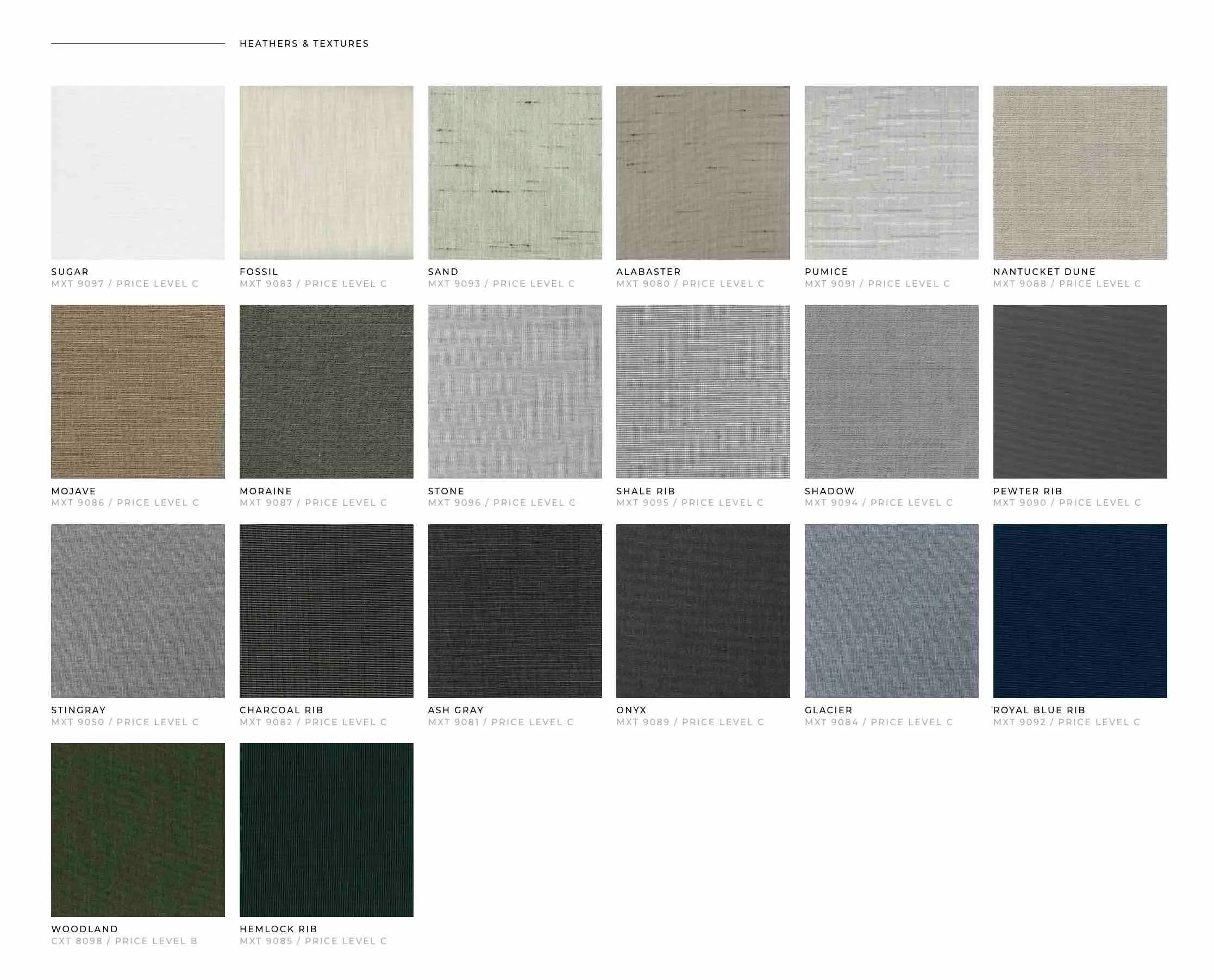Click the text MXT 9090 / Price Level C

pyautogui.click(x=1067, y=502)
